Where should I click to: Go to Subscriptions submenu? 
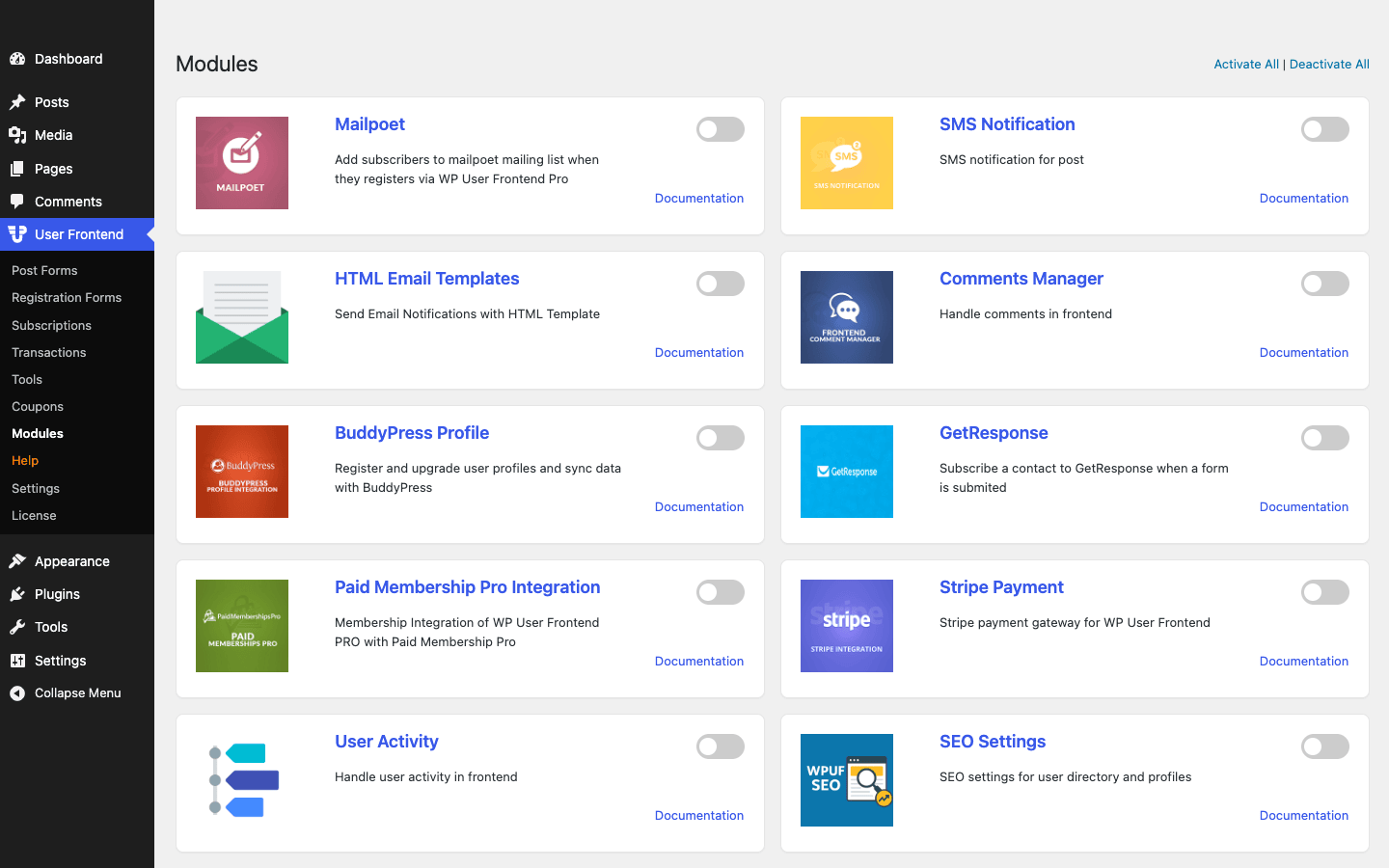51,326
